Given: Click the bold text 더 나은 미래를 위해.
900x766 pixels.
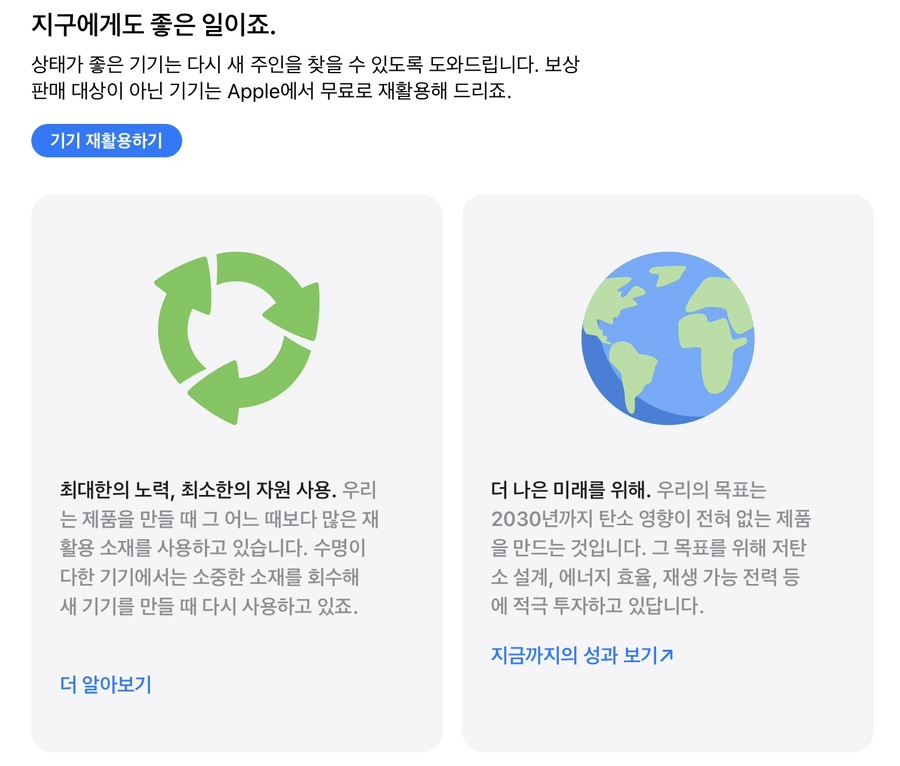Looking at the screenshot, I should click(571, 489).
